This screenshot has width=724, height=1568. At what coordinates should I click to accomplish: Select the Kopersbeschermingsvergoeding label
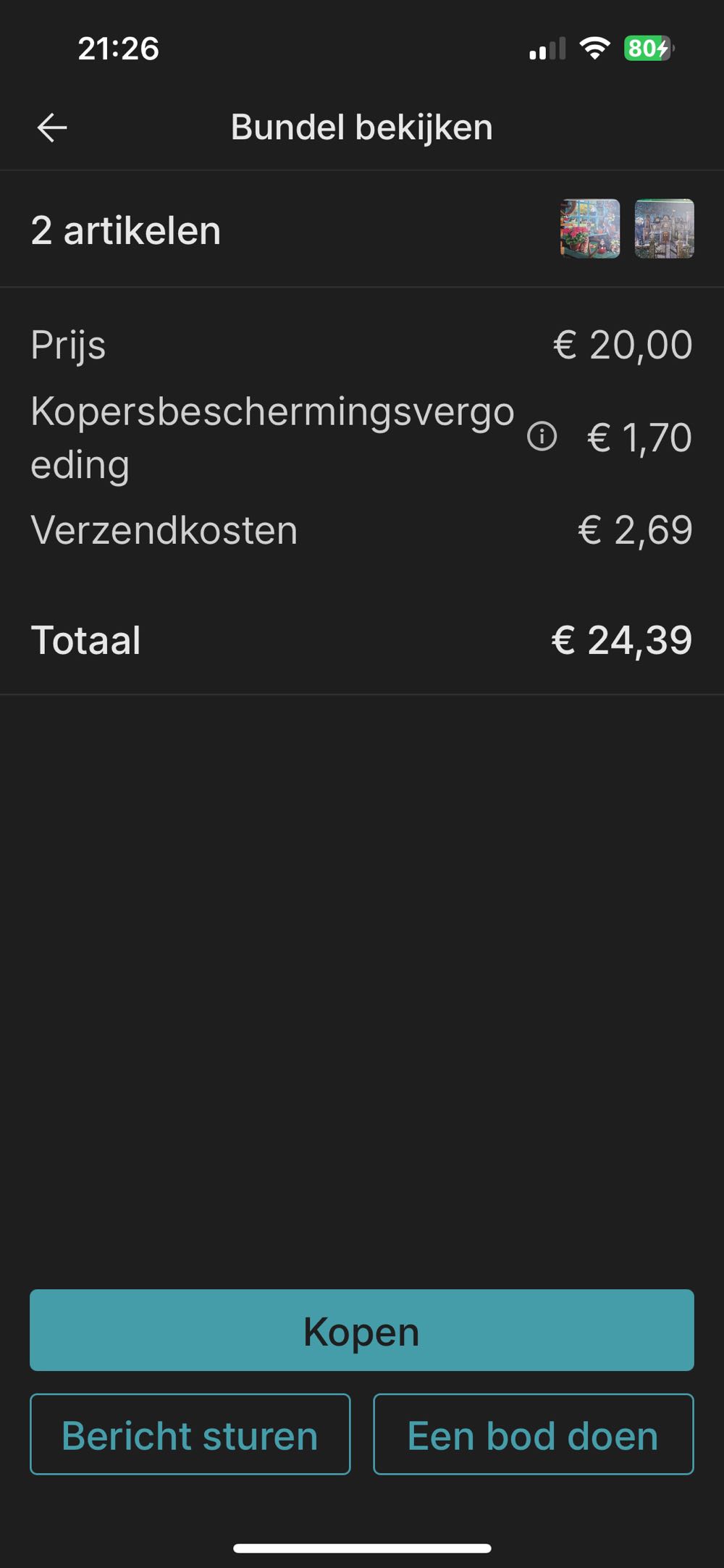point(272,437)
